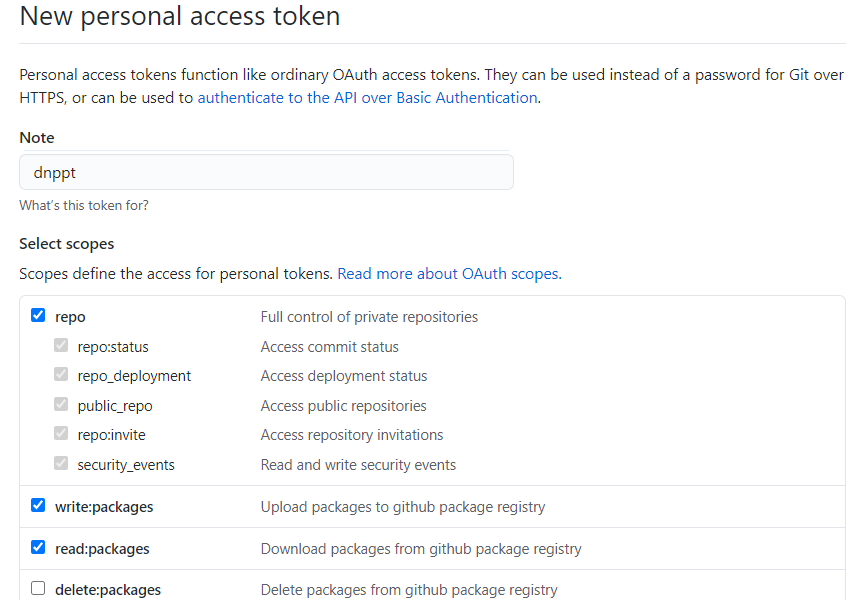Open the authenticate to the API link
This screenshot has width=860, height=600.
pos(367,98)
